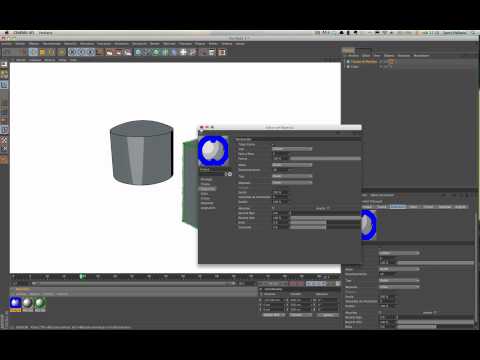The height and width of the screenshot is (360, 480).
Task: Click the blue deformer icon
Action: (174, 52)
